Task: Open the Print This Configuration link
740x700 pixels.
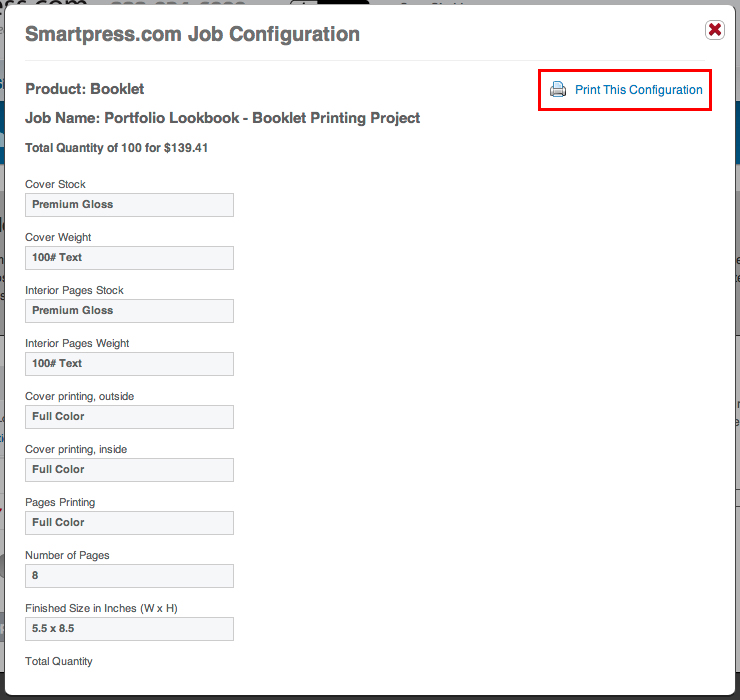Action: [x=638, y=90]
